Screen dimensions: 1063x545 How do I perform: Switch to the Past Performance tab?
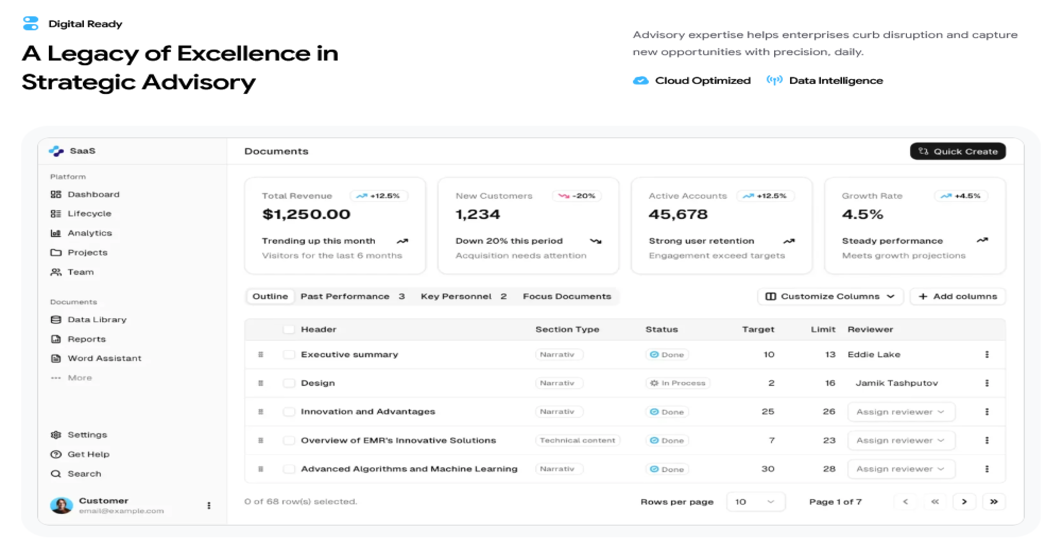(353, 296)
